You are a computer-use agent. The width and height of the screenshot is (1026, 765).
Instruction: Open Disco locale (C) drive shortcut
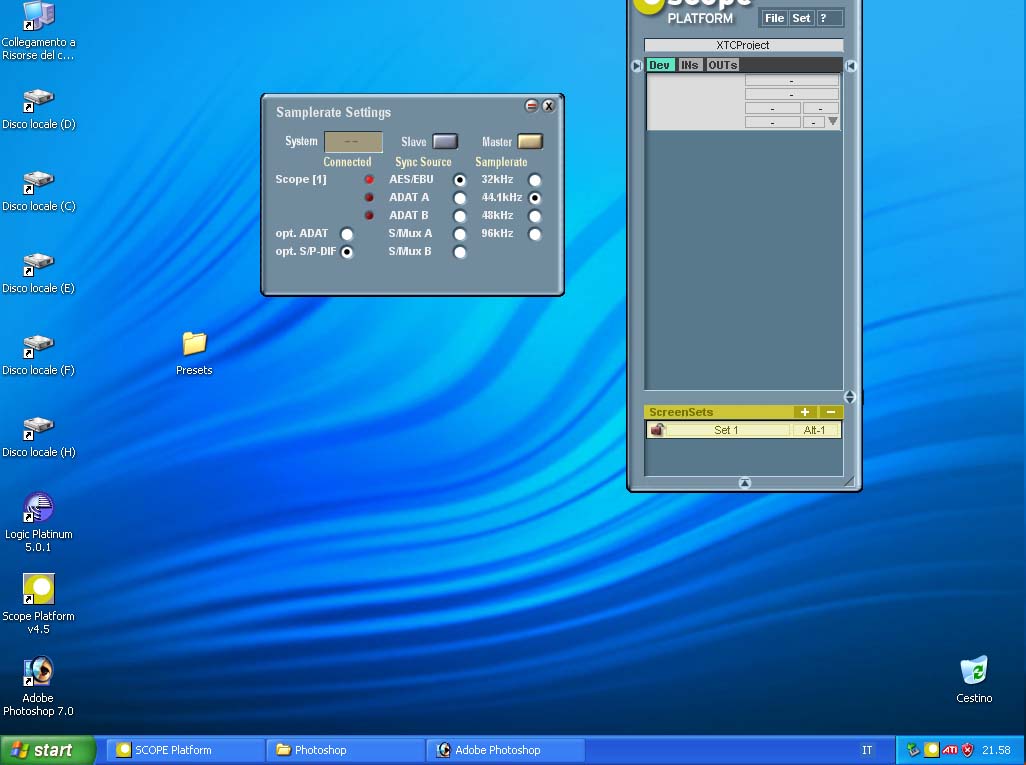[x=38, y=190]
